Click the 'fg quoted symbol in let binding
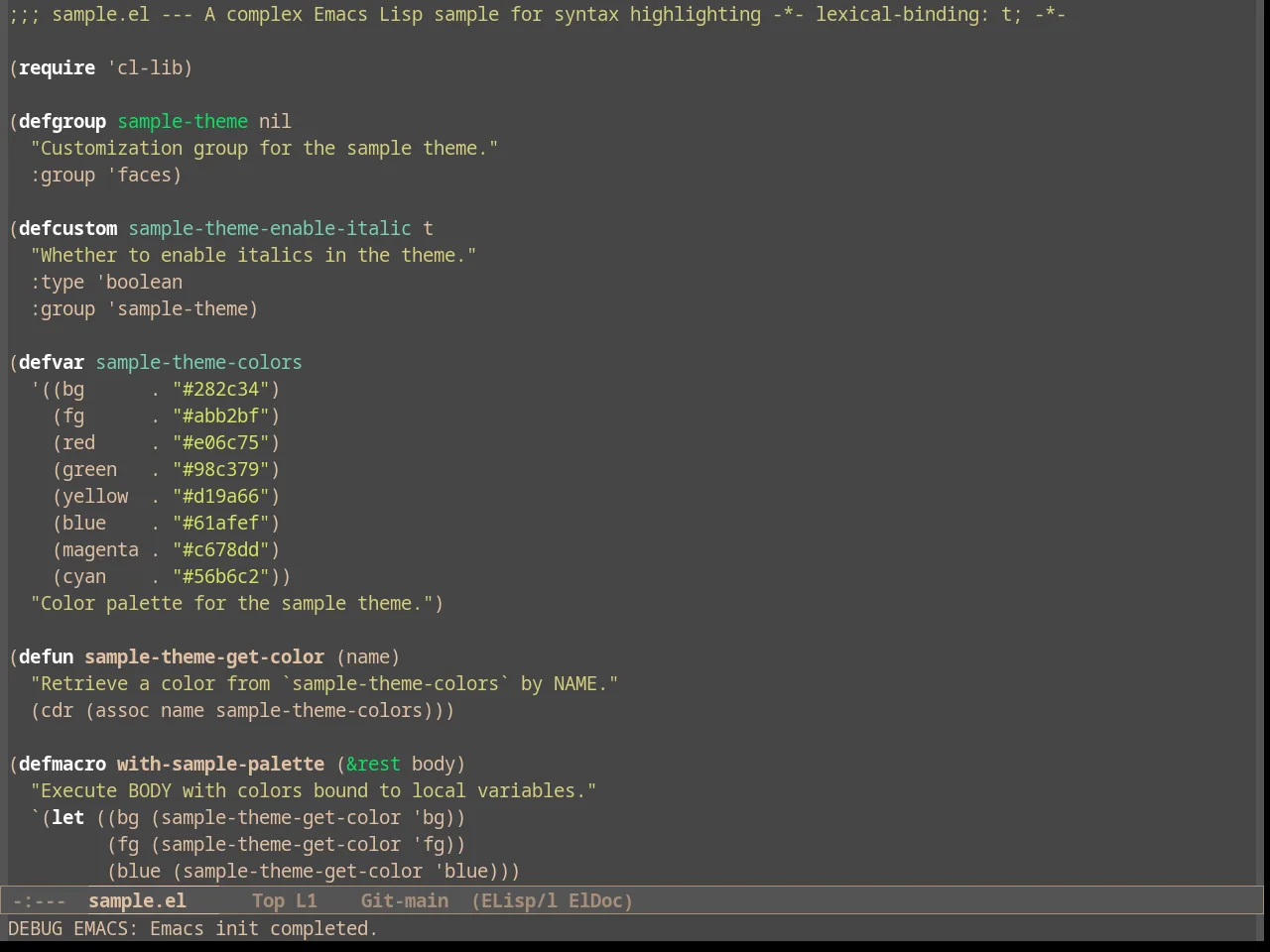 tap(429, 844)
